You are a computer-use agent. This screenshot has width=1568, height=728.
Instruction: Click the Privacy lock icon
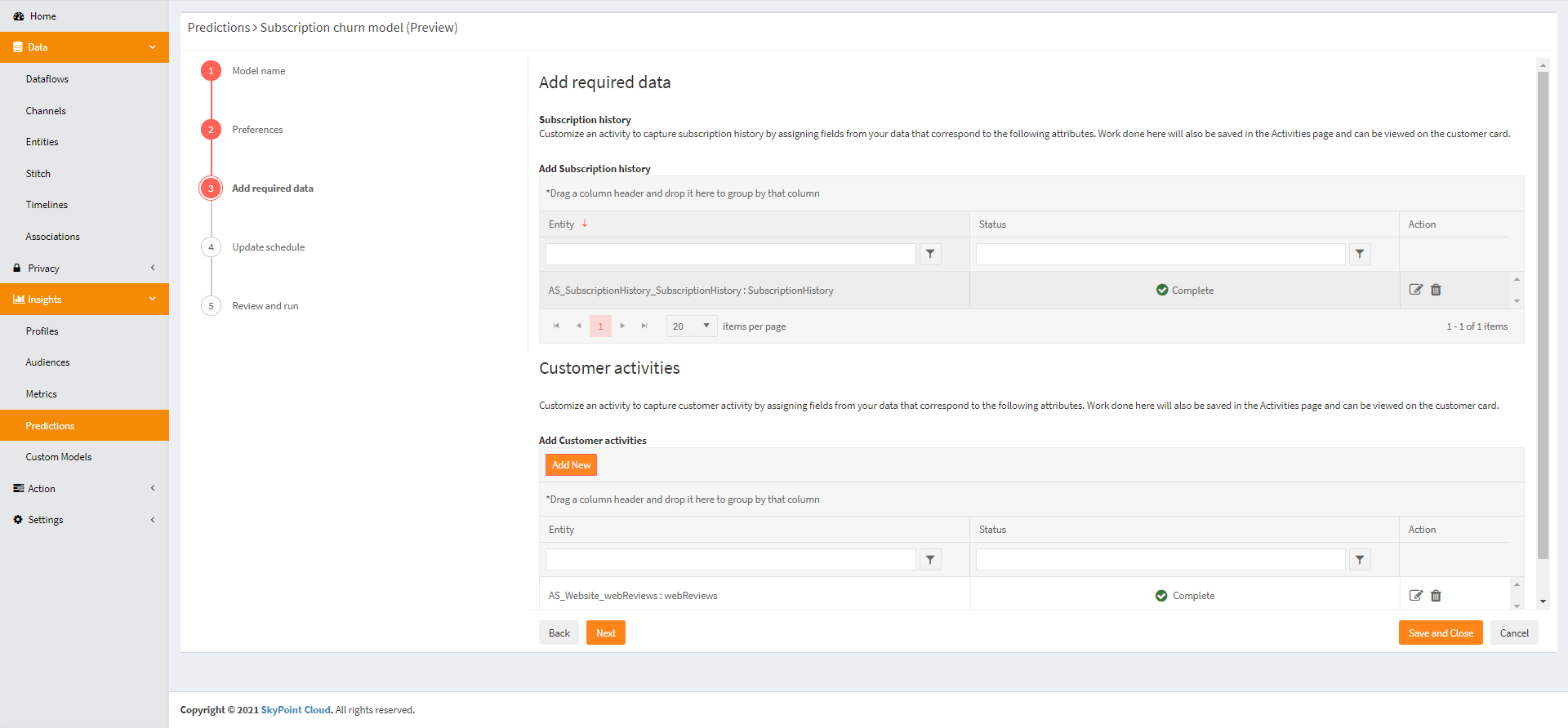[x=17, y=269]
